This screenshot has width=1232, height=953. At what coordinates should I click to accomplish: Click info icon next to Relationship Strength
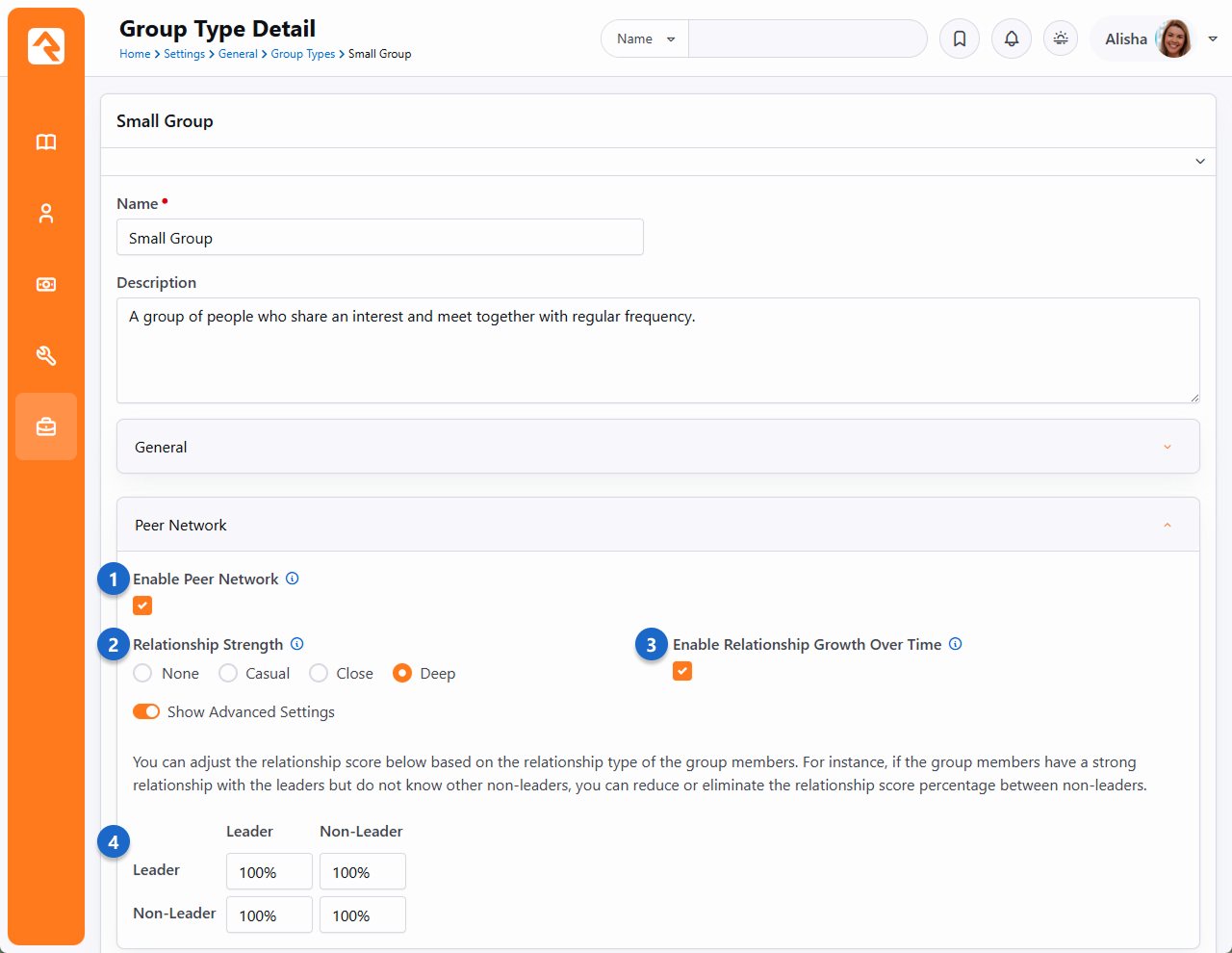(x=297, y=644)
